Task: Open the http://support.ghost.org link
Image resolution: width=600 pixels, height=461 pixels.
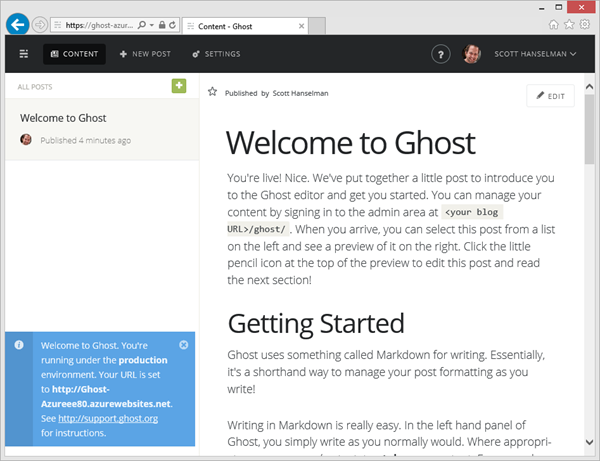Action: click(108, 419)
